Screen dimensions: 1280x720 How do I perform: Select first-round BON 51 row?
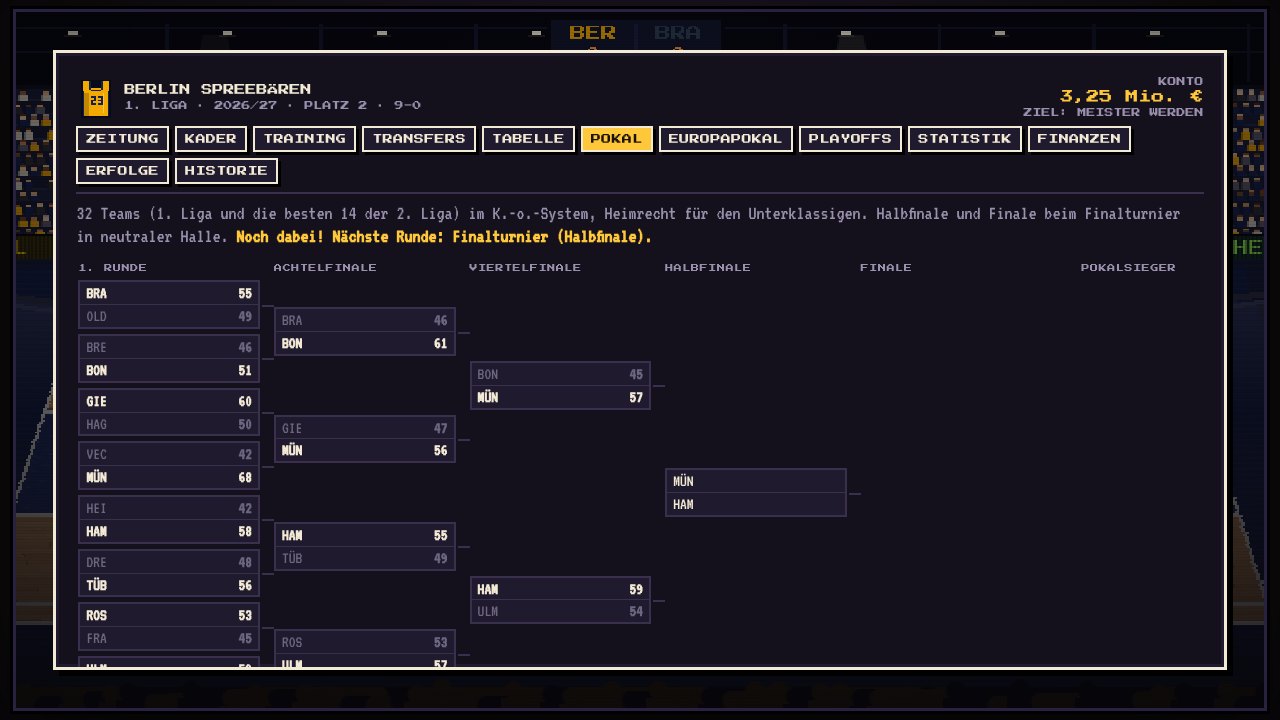(x=169, y=371)
